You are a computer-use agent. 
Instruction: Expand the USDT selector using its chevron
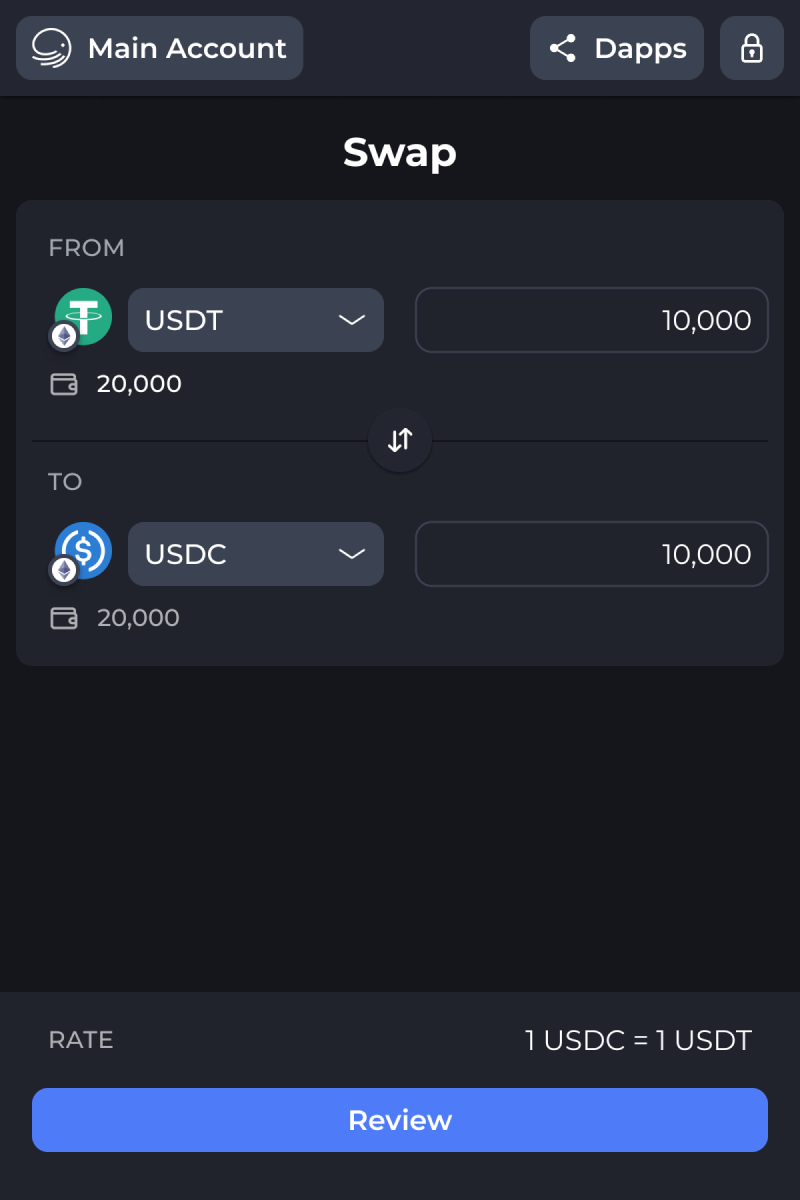point(352,320)
